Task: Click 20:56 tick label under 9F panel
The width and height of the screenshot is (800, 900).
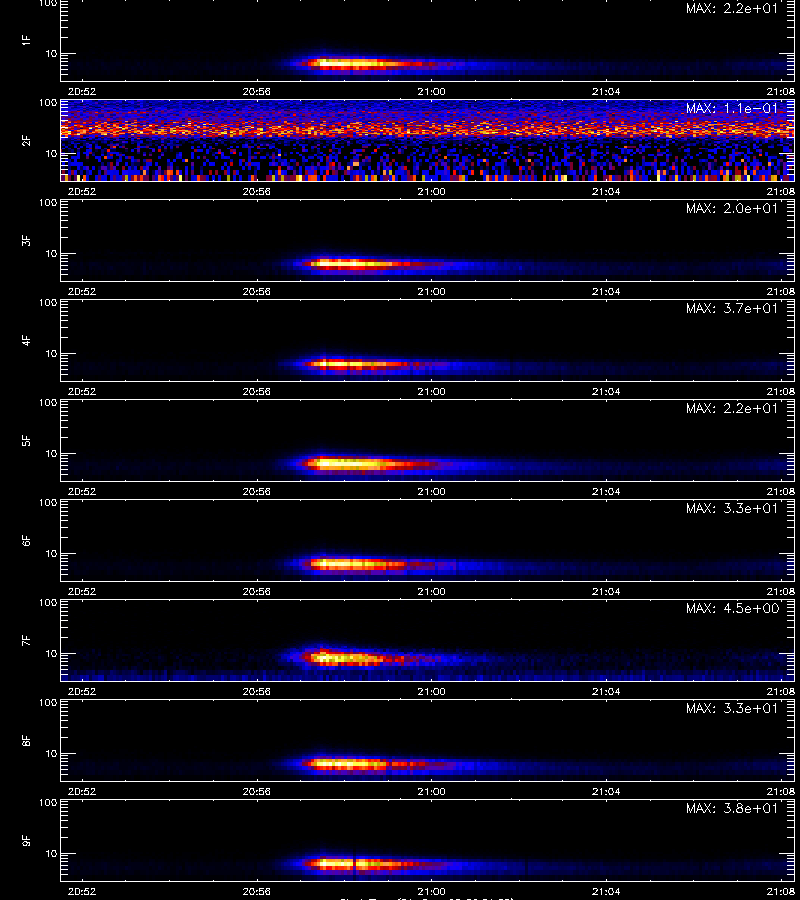Action: (x=257, y=891)
